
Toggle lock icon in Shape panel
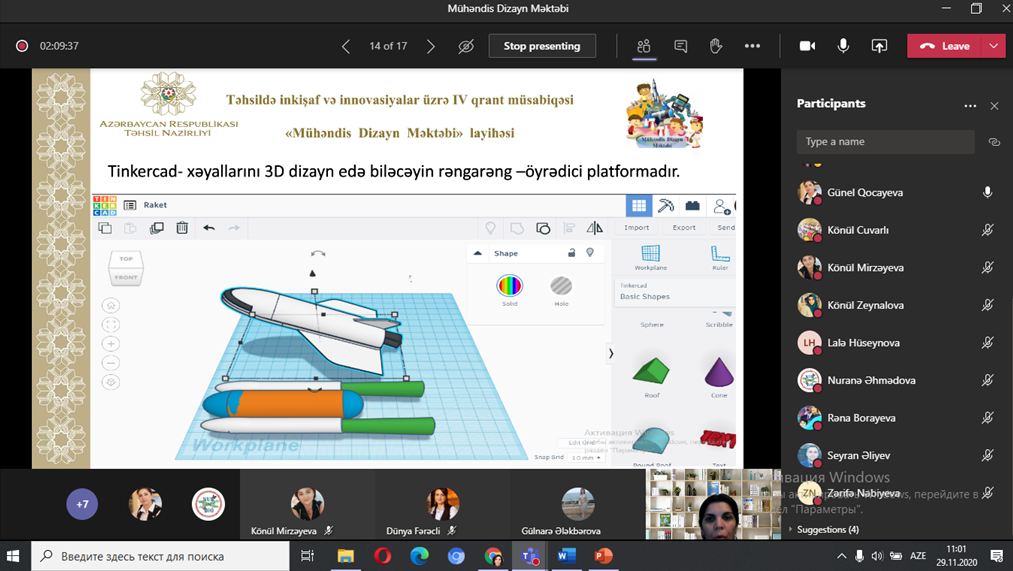pyautogui.click(x=571, y=253)
